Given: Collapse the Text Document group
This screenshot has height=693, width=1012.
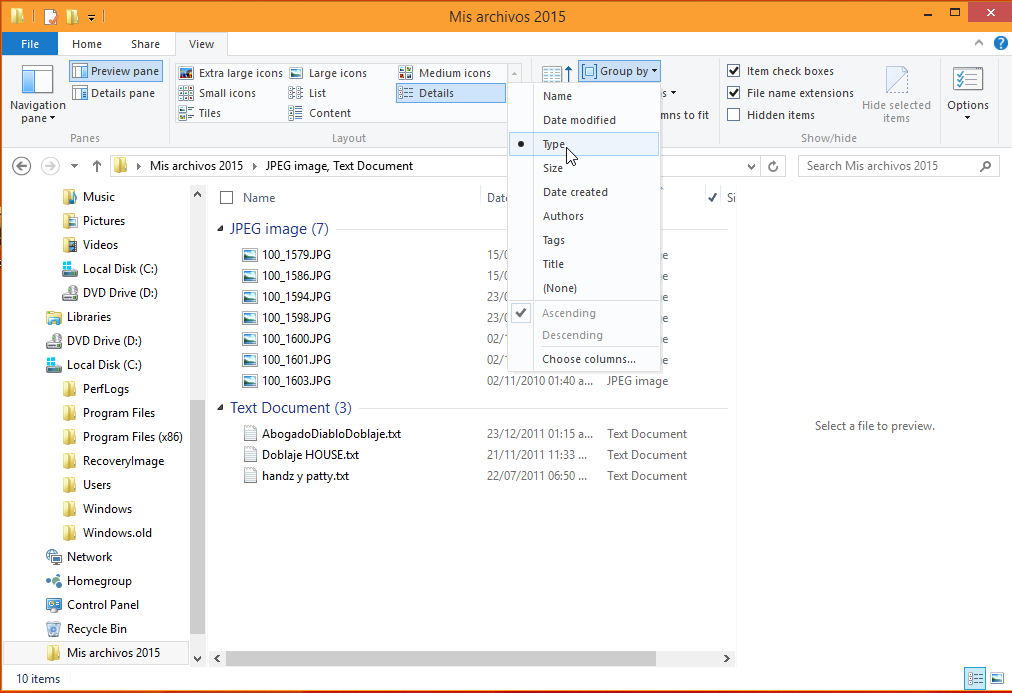Looking at the screenshot, I should [x=221, y=408].
